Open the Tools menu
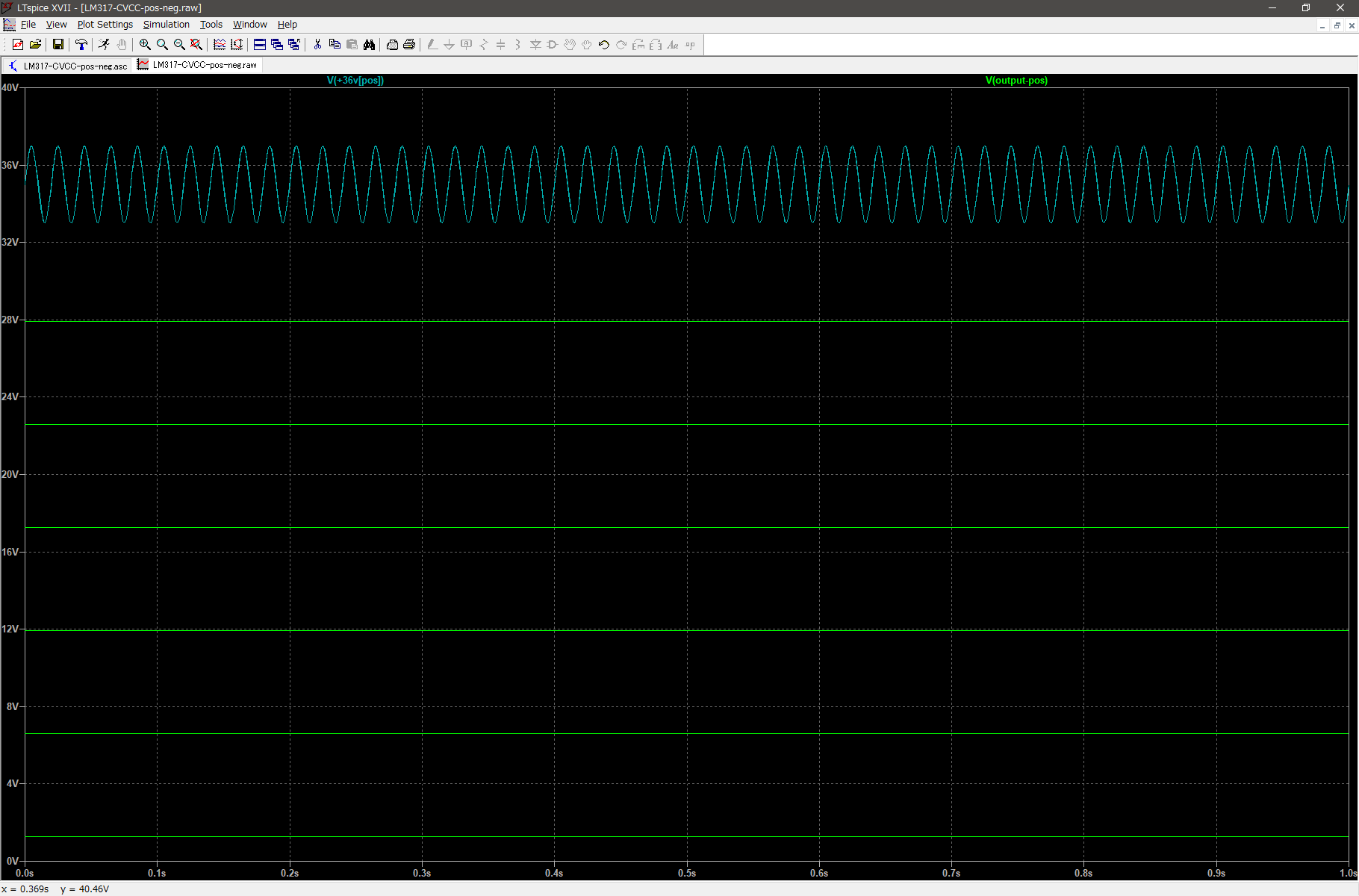The height and width of the screenshot is (896, 1359). [211, 25]
